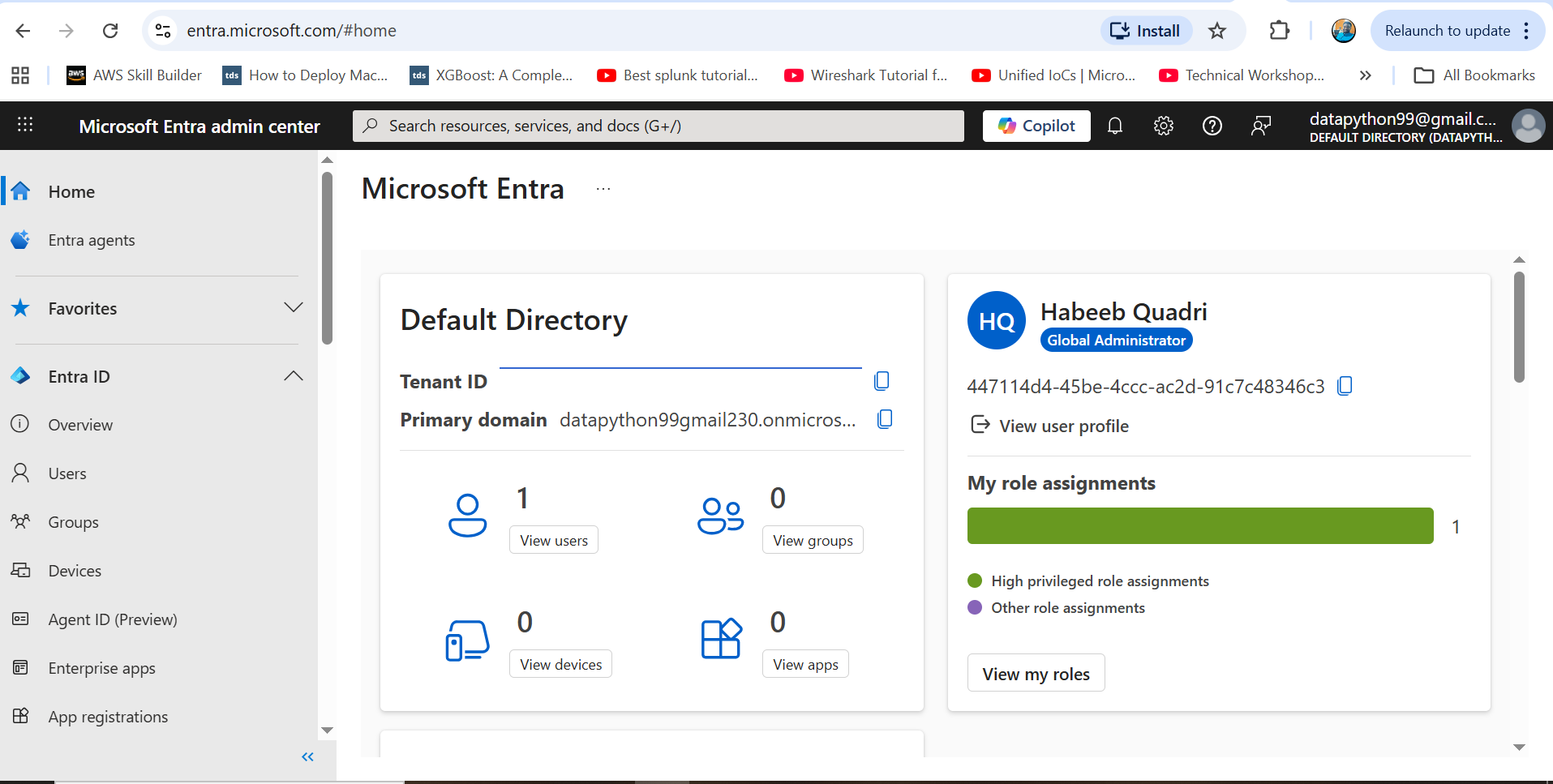Viewport: 1553px width, 784px height.
Task: Copy the Tenant ID to clipboard
Action: [x=882, y=381]
